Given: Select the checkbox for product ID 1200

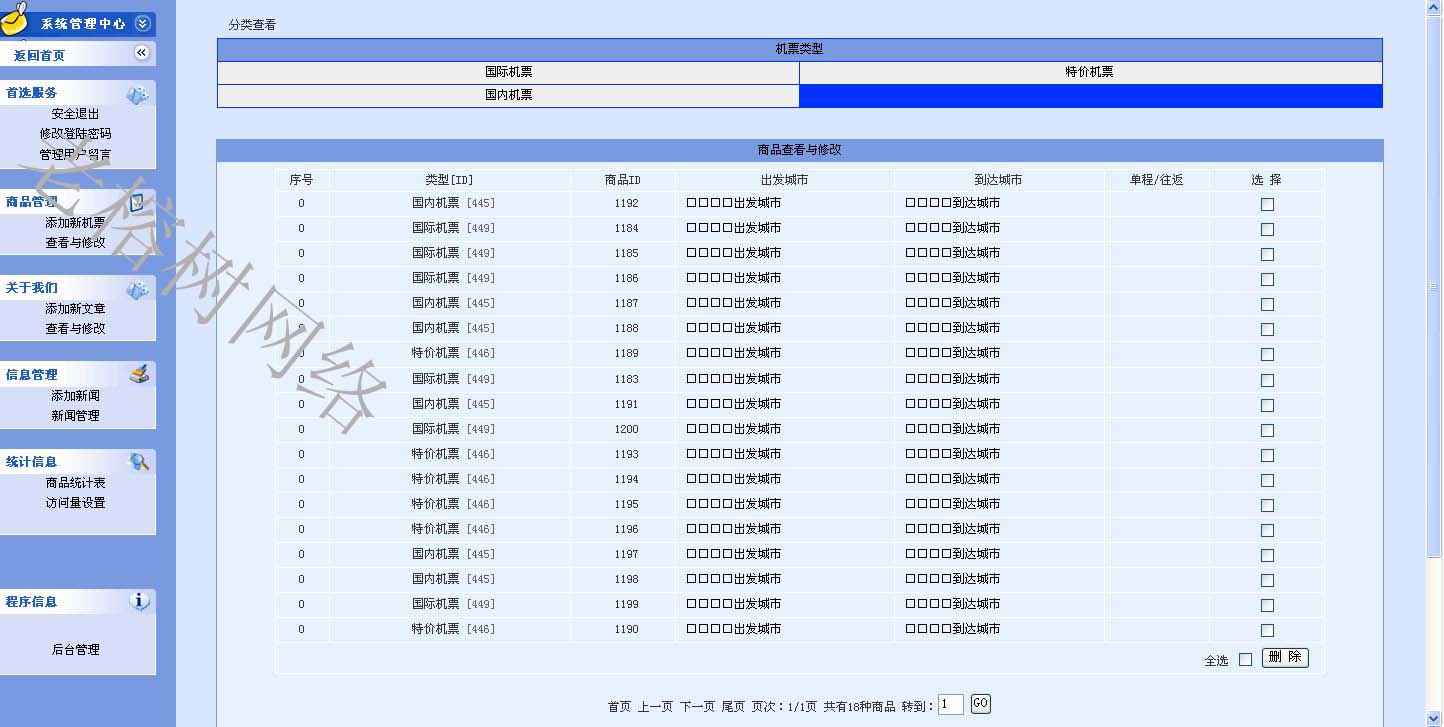Looking at the screenshot, I should point(1267,430).
